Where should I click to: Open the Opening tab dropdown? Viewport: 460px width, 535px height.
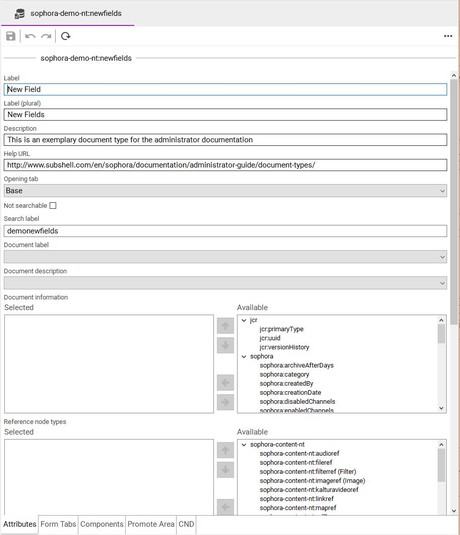225,191
